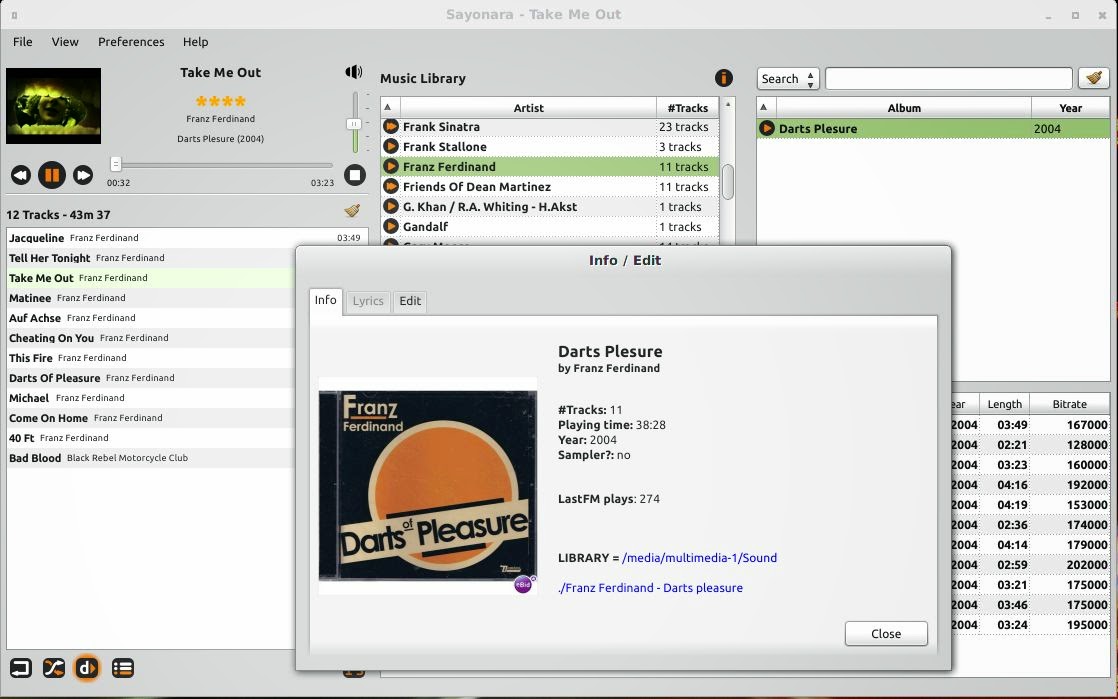Select the track row with bitrate 202000
Image resolution: width=1118 pixels, height=699 pixels.
click(x=1030, y=564)
